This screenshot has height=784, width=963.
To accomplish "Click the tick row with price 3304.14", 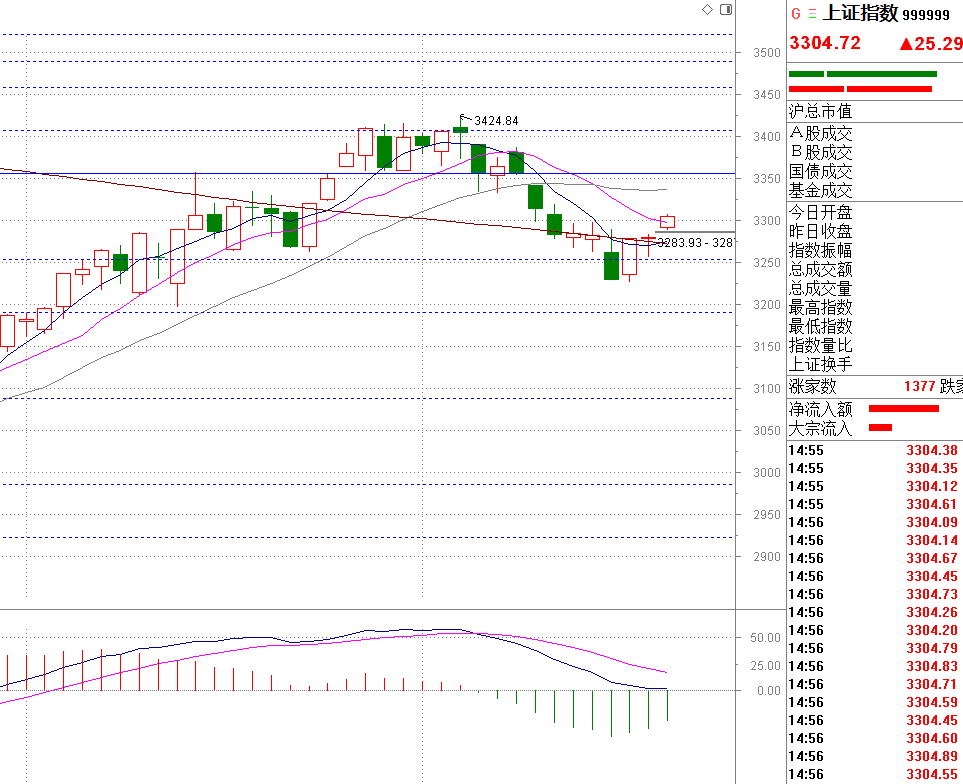I will point(875,540).
